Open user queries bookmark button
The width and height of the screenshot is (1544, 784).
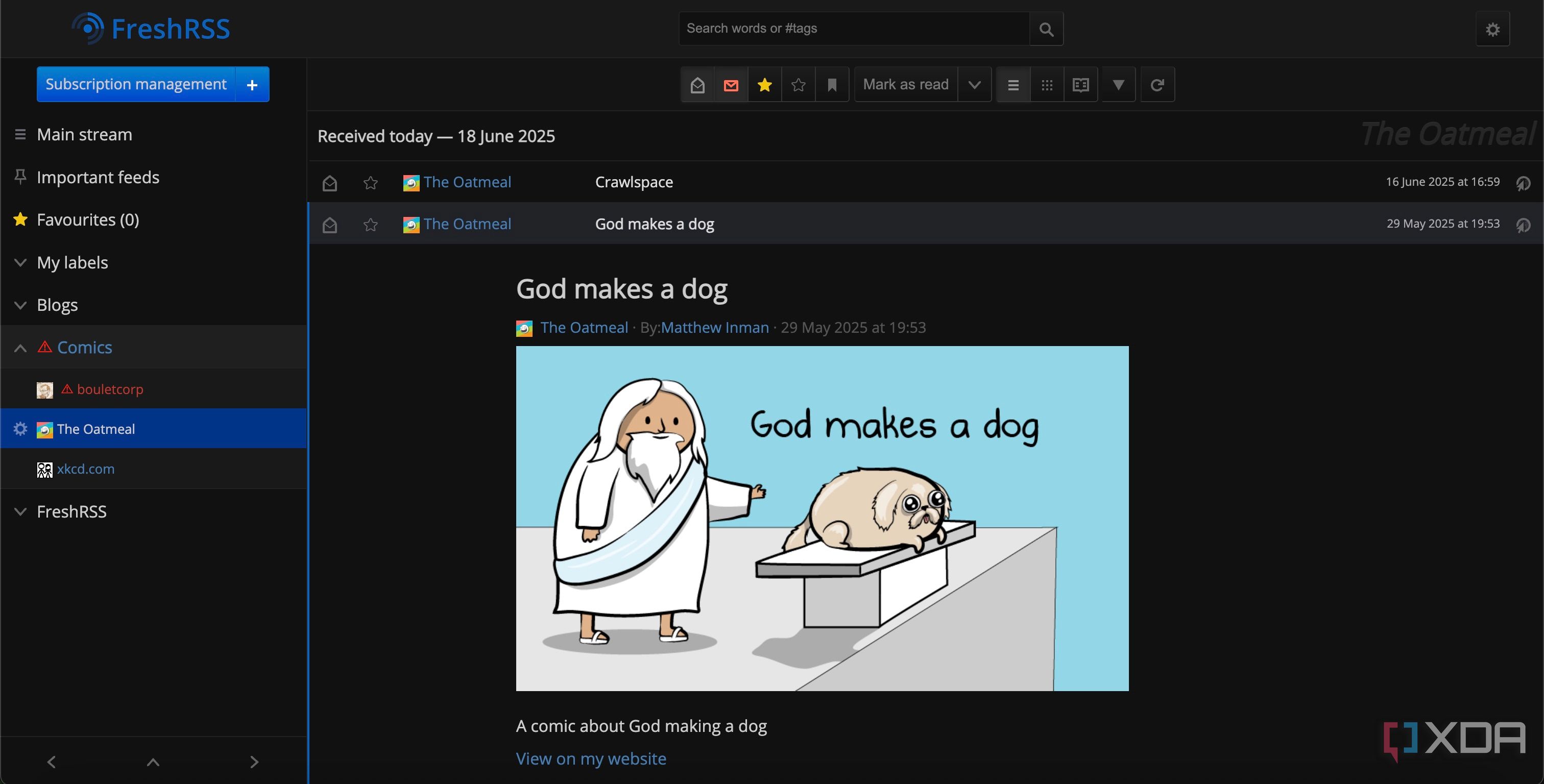[832, 85]
